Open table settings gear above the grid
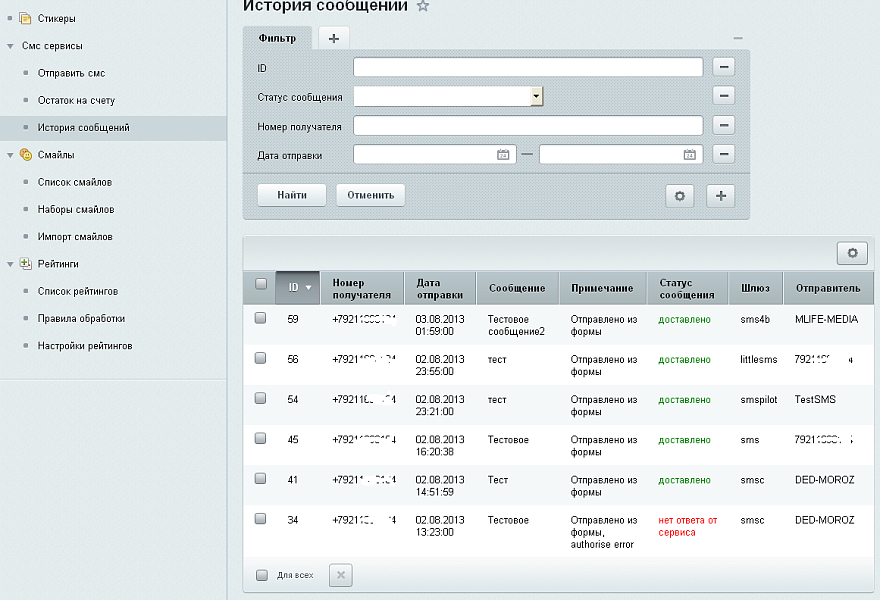Viewport: 880px width, 600px height. (x=852, y=254)
